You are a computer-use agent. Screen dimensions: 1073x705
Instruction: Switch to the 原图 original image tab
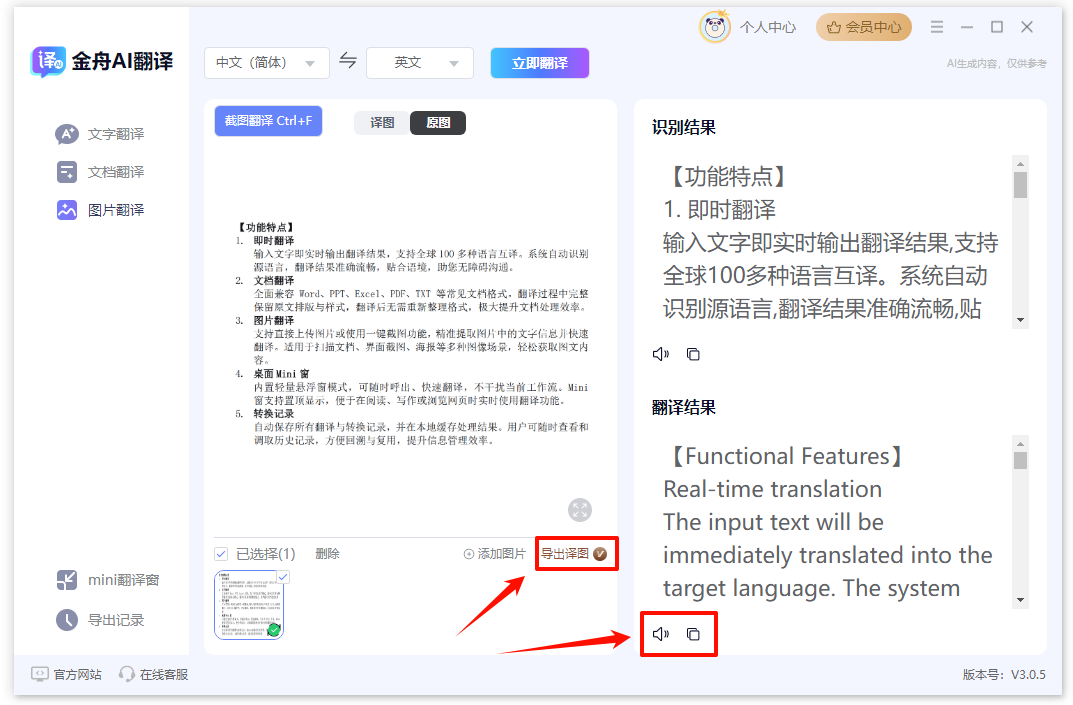(x=437, y=121)
